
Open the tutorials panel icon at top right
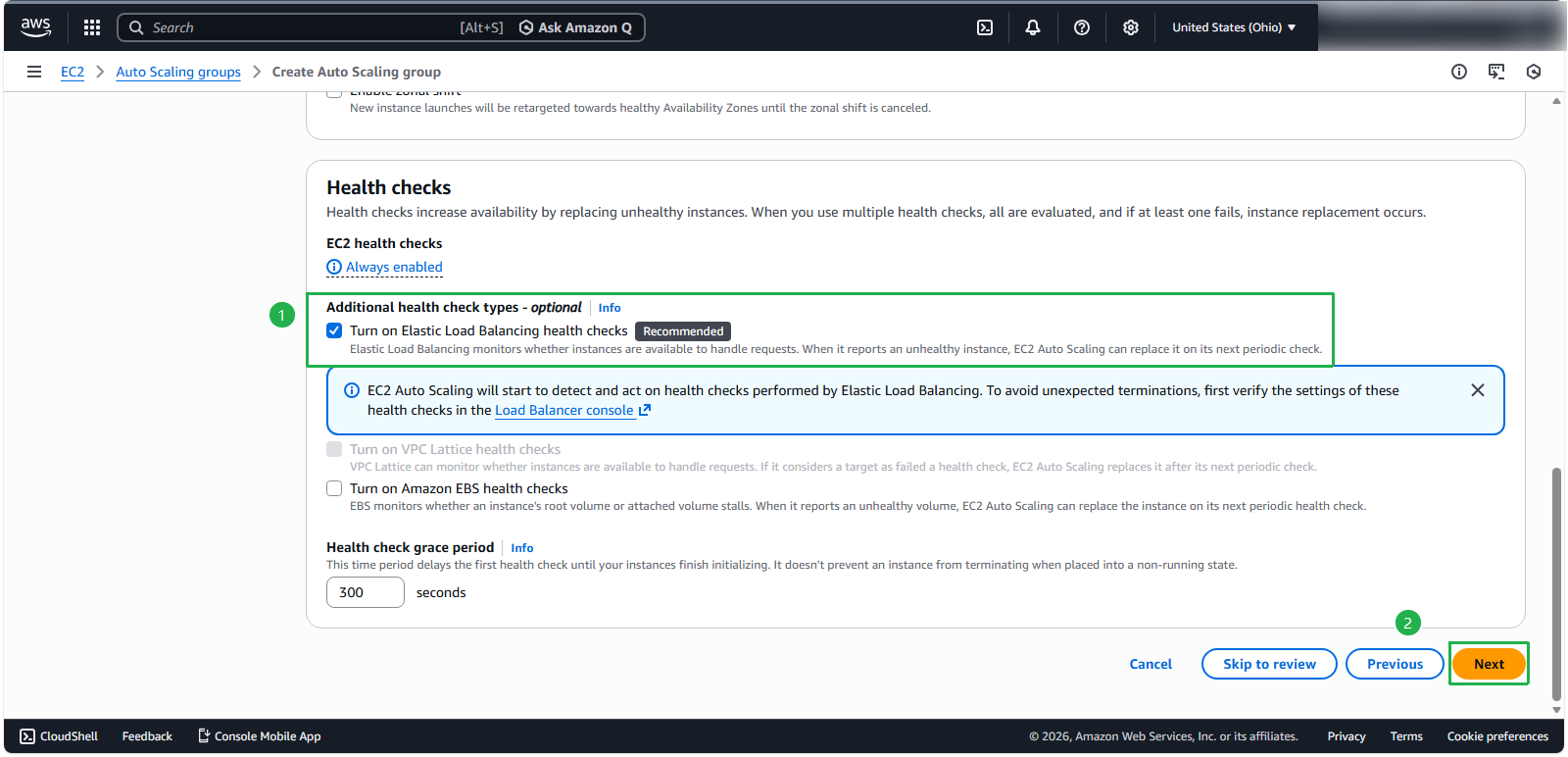[x=1496, y=72]
